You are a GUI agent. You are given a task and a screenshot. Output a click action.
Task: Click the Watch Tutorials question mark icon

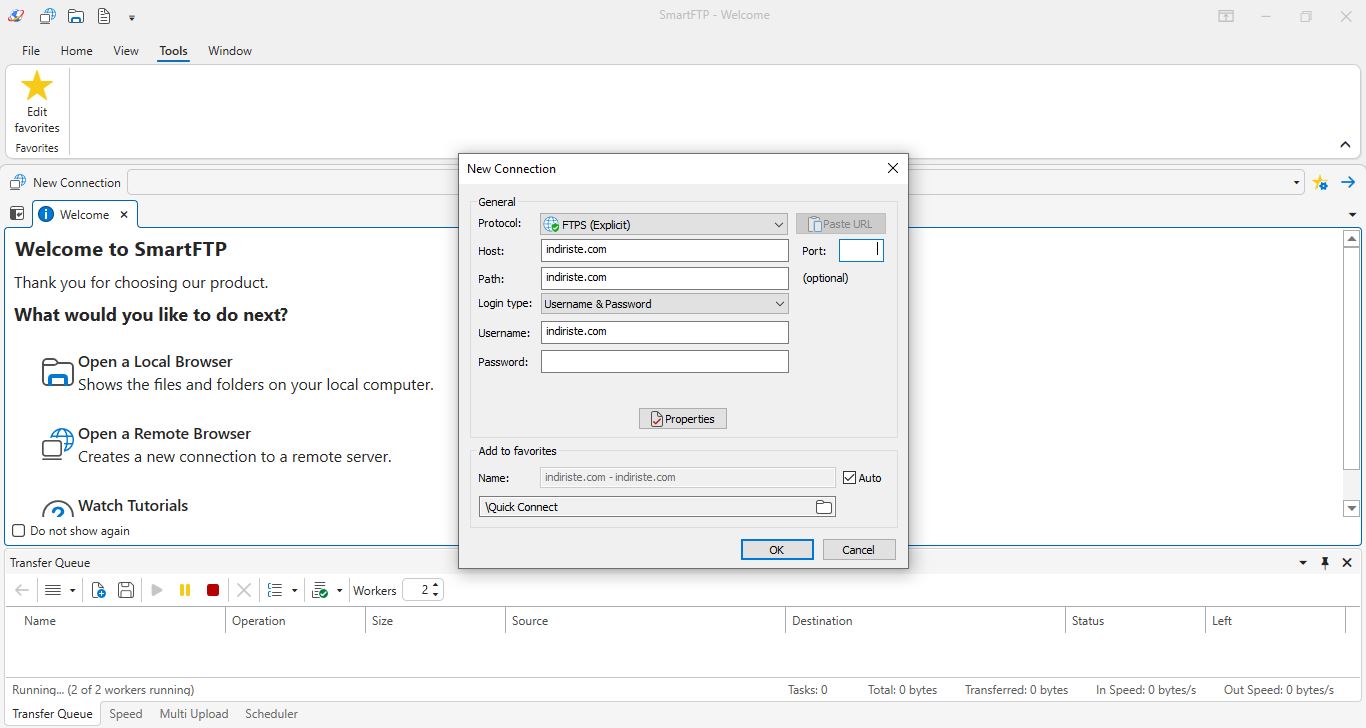58,509
